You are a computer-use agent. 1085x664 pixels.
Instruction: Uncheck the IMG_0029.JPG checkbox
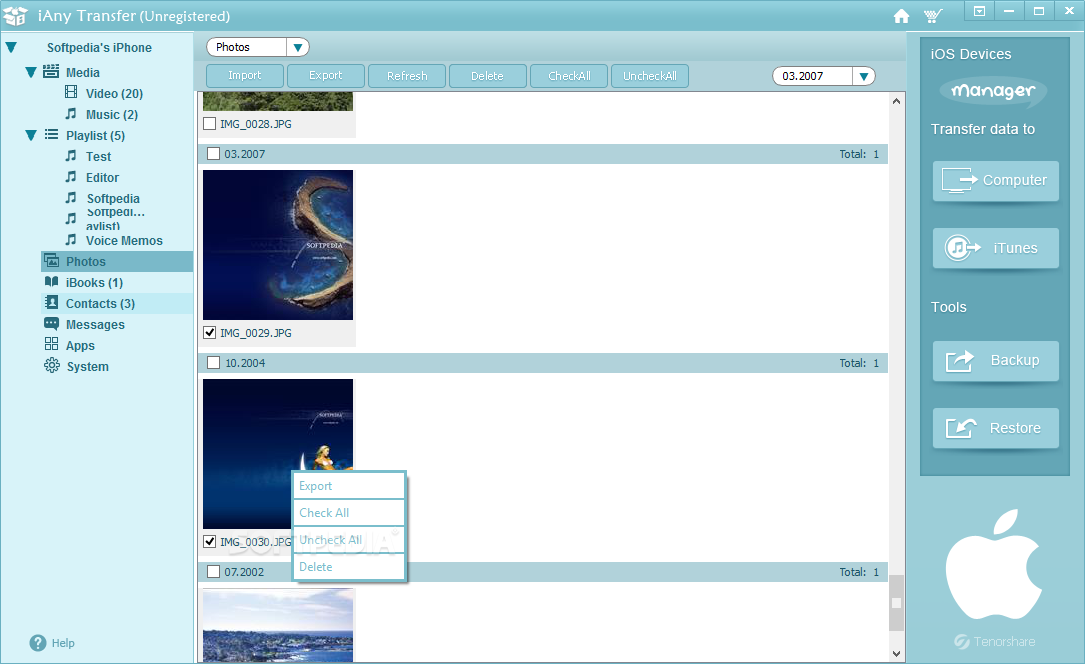[x=210, y=333]
